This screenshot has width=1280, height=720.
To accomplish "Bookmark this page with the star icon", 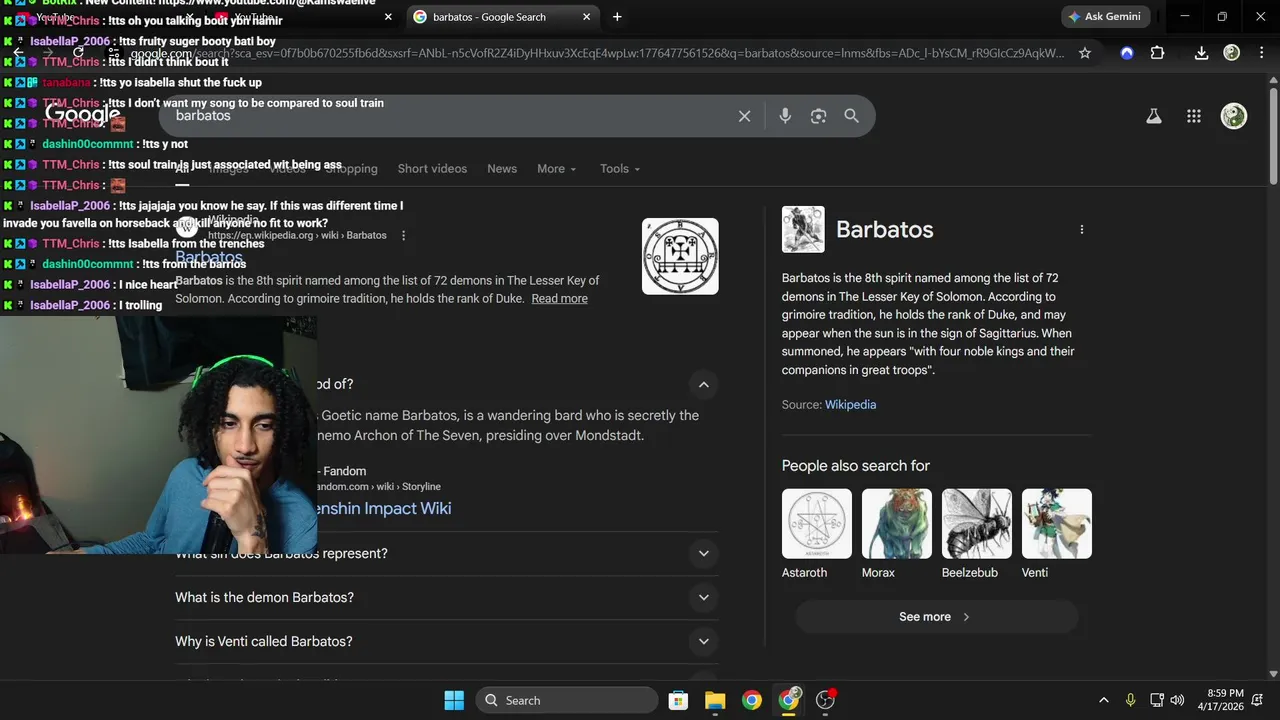I will [1085, 53].
